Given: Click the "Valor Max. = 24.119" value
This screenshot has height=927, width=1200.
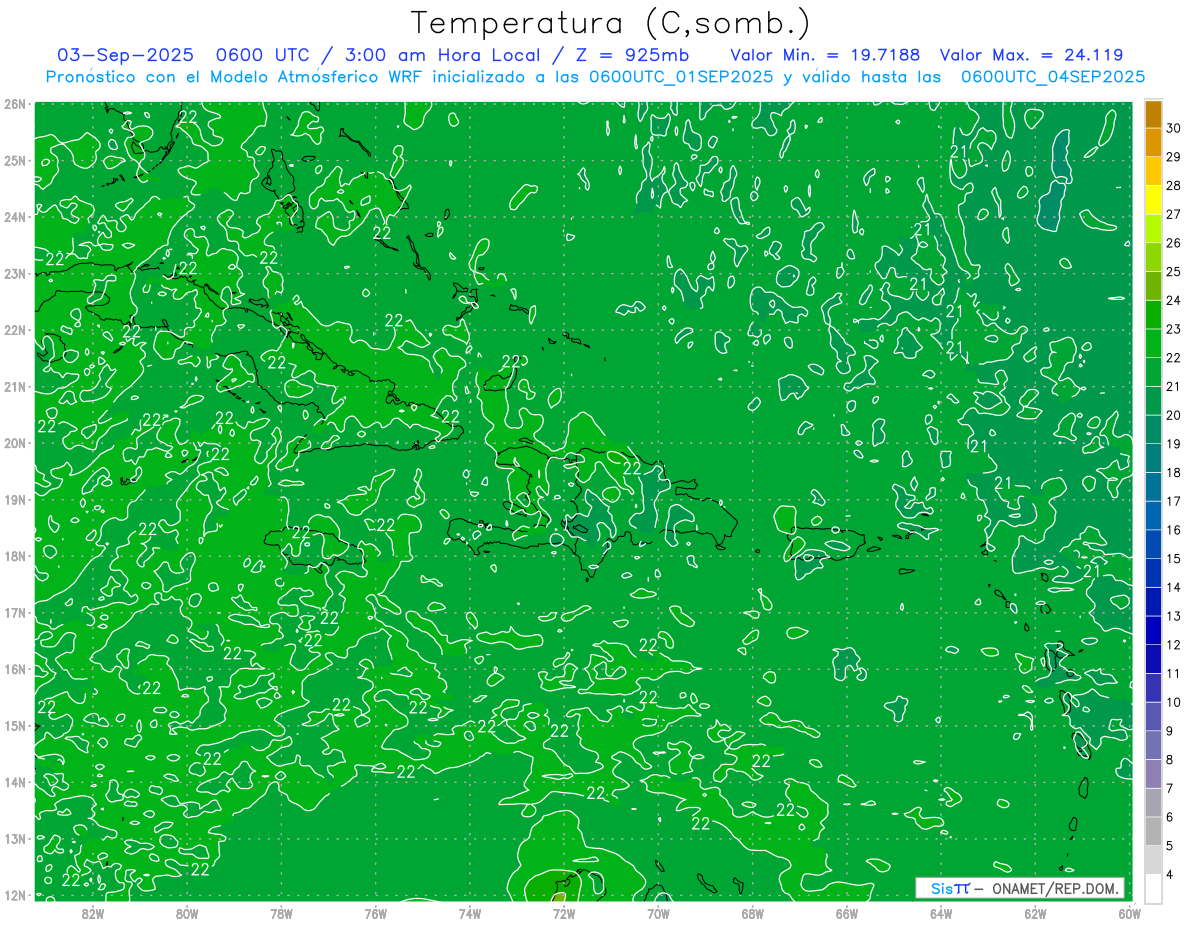Looking at the screenshot, I should pyautogui.click(x=1032, y=55).
